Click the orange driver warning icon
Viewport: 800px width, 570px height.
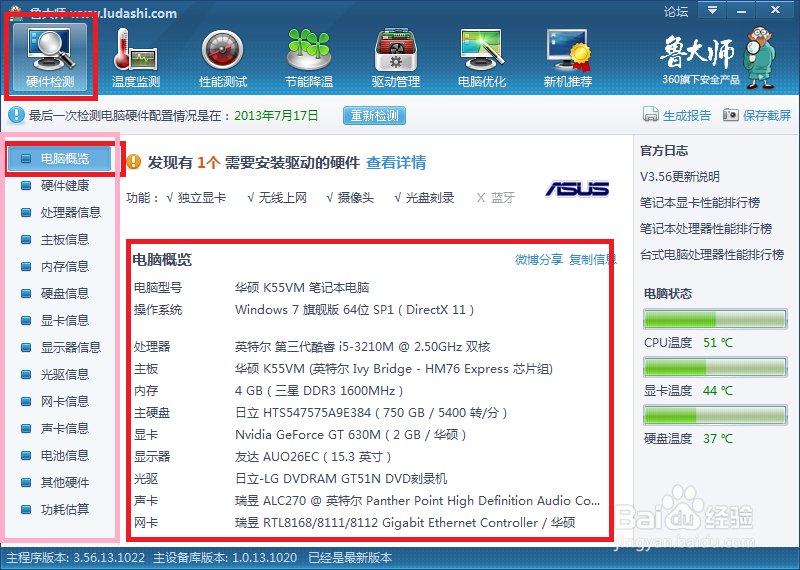click(x=134, y=162)
